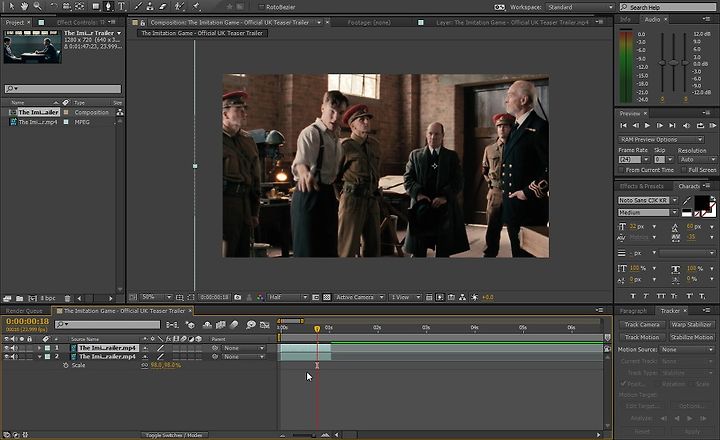Open the RAM Preview Options dropdown
The width and height of the screenshot is (720, 440).
tap(661, 139)
